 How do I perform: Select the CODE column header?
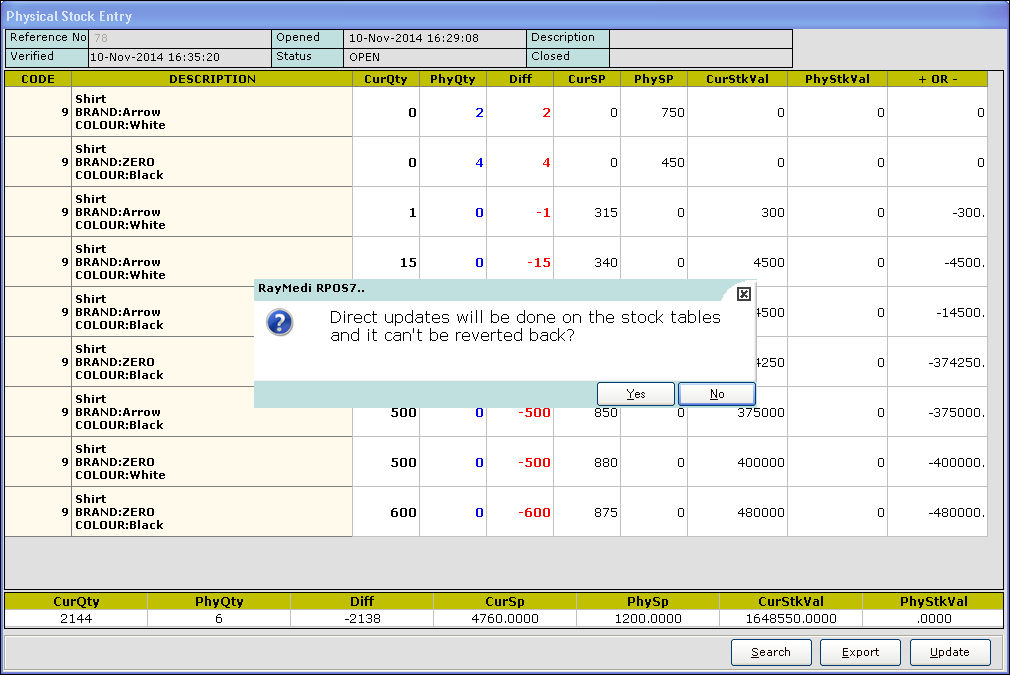tap(38, 79)
